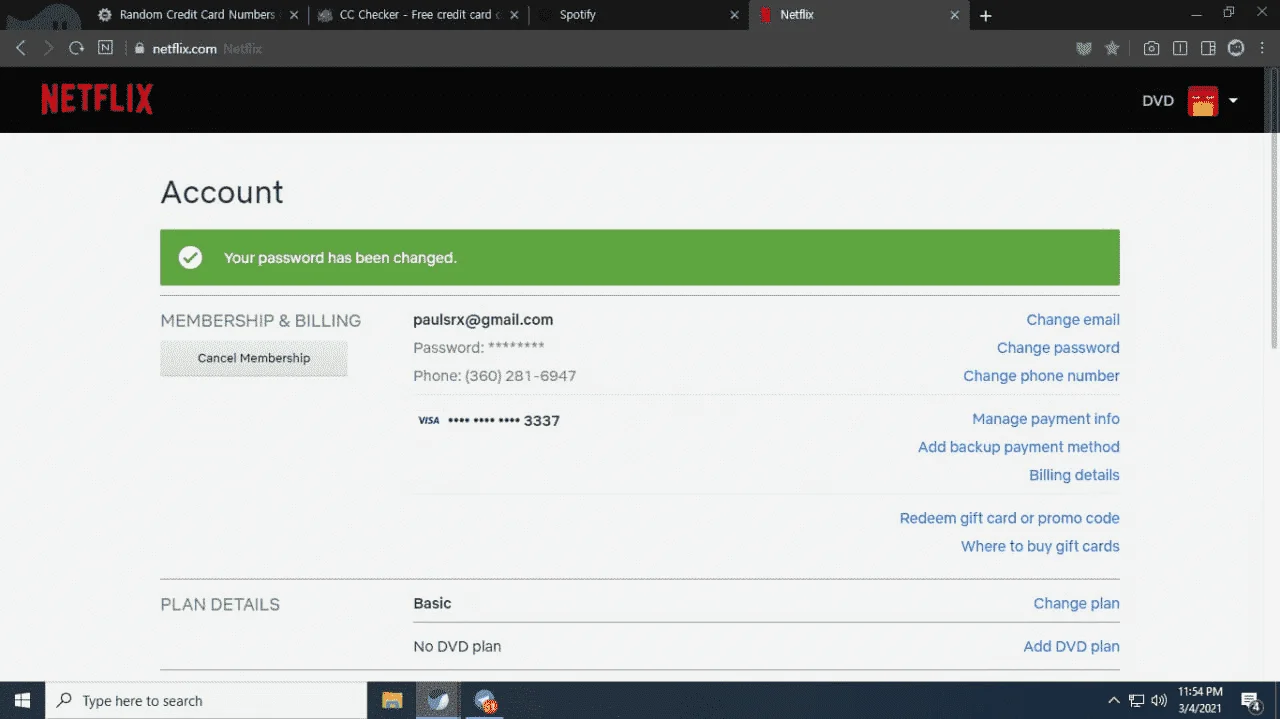The height and width of the screenshot is (719, 1280).
Task: Switch to the Spotify tab
Action: pyautogui.click(x=637, y=15)
